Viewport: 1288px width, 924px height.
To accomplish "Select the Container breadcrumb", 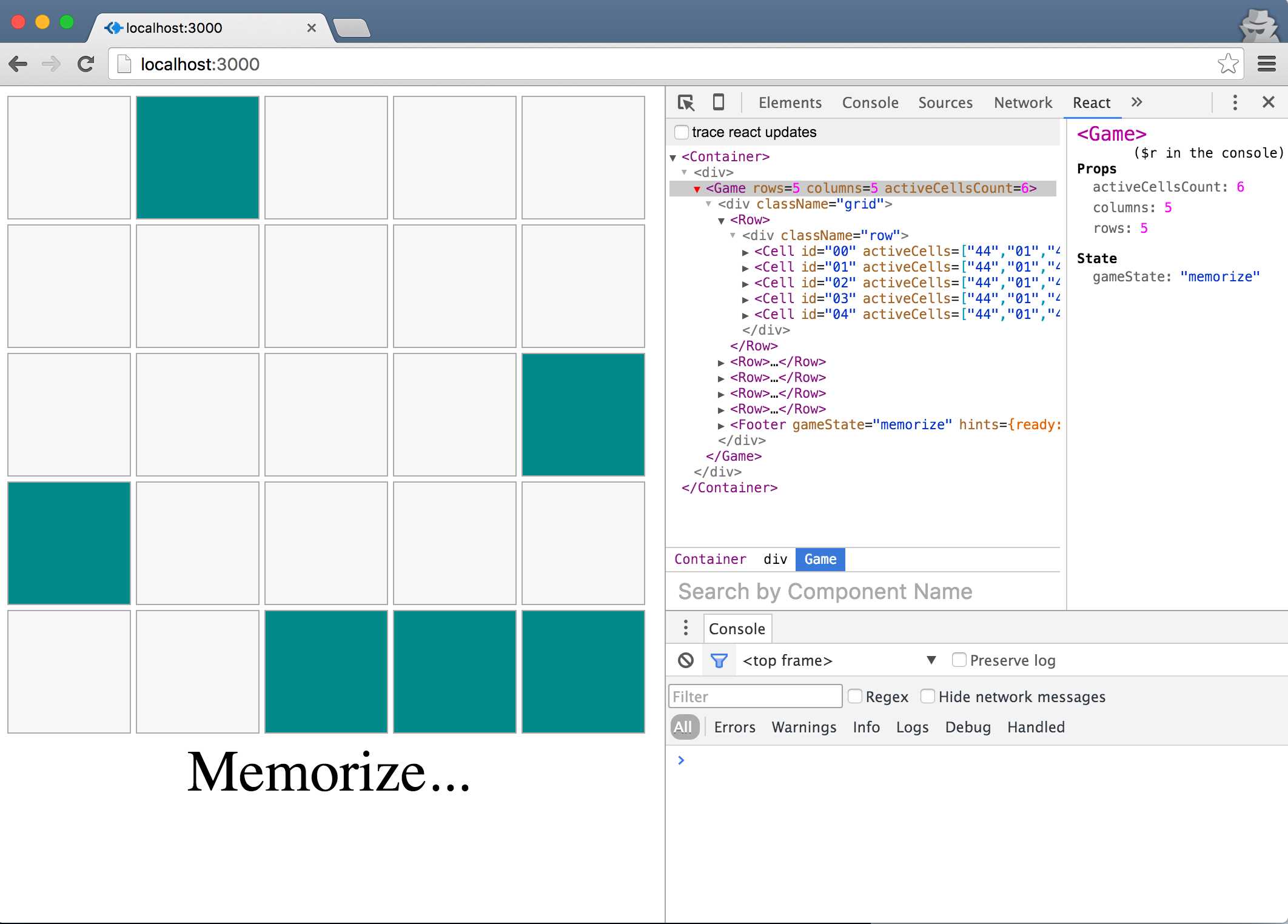I will (710, 559).
